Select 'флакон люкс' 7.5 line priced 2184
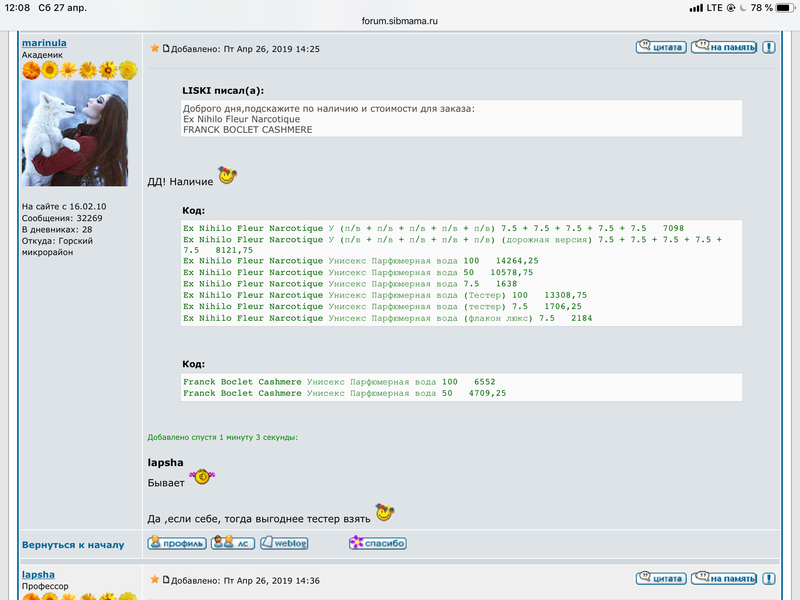Viewport: 800px width, 600px height. (x=388, y=318)
